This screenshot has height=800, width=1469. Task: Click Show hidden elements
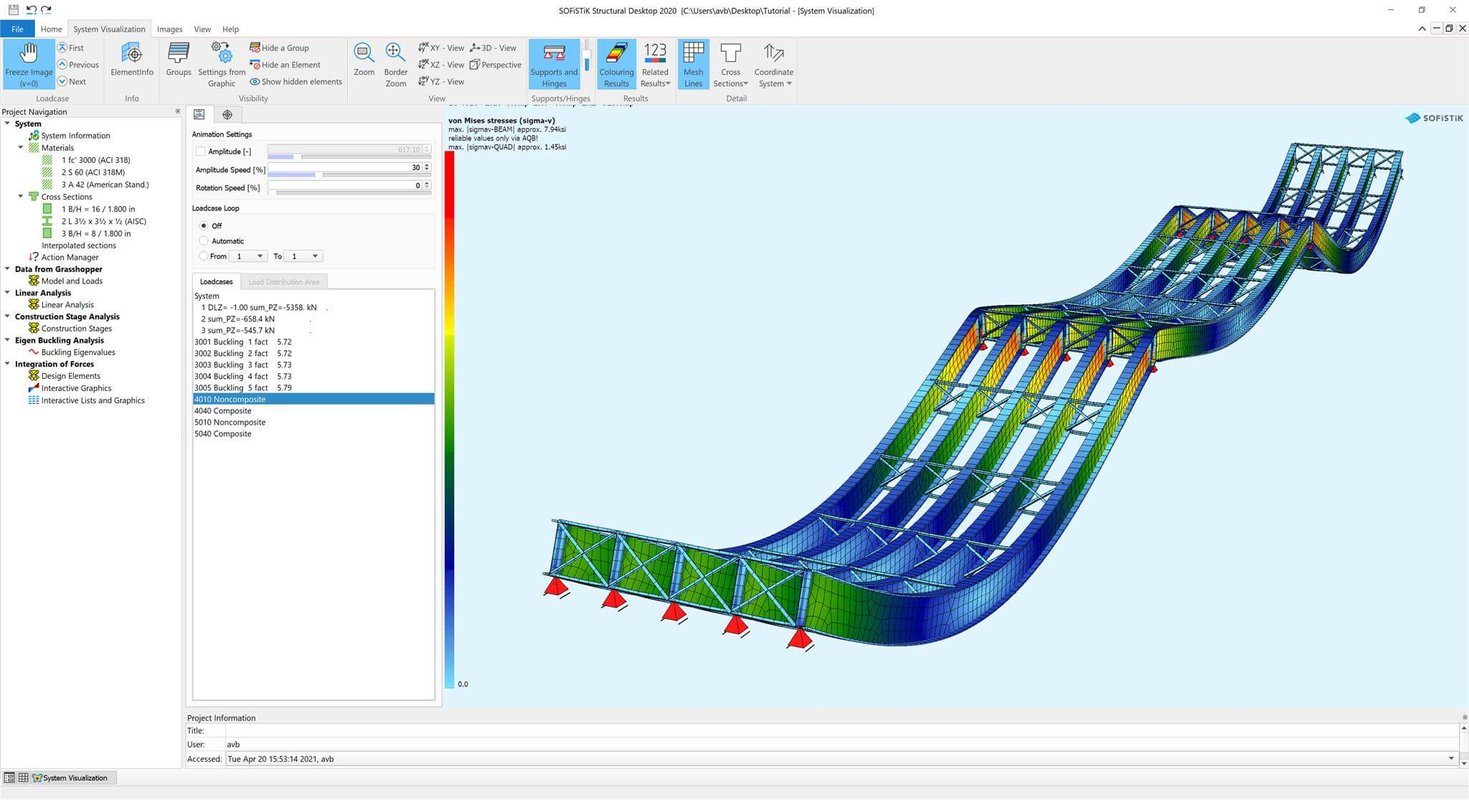point(296,82)
